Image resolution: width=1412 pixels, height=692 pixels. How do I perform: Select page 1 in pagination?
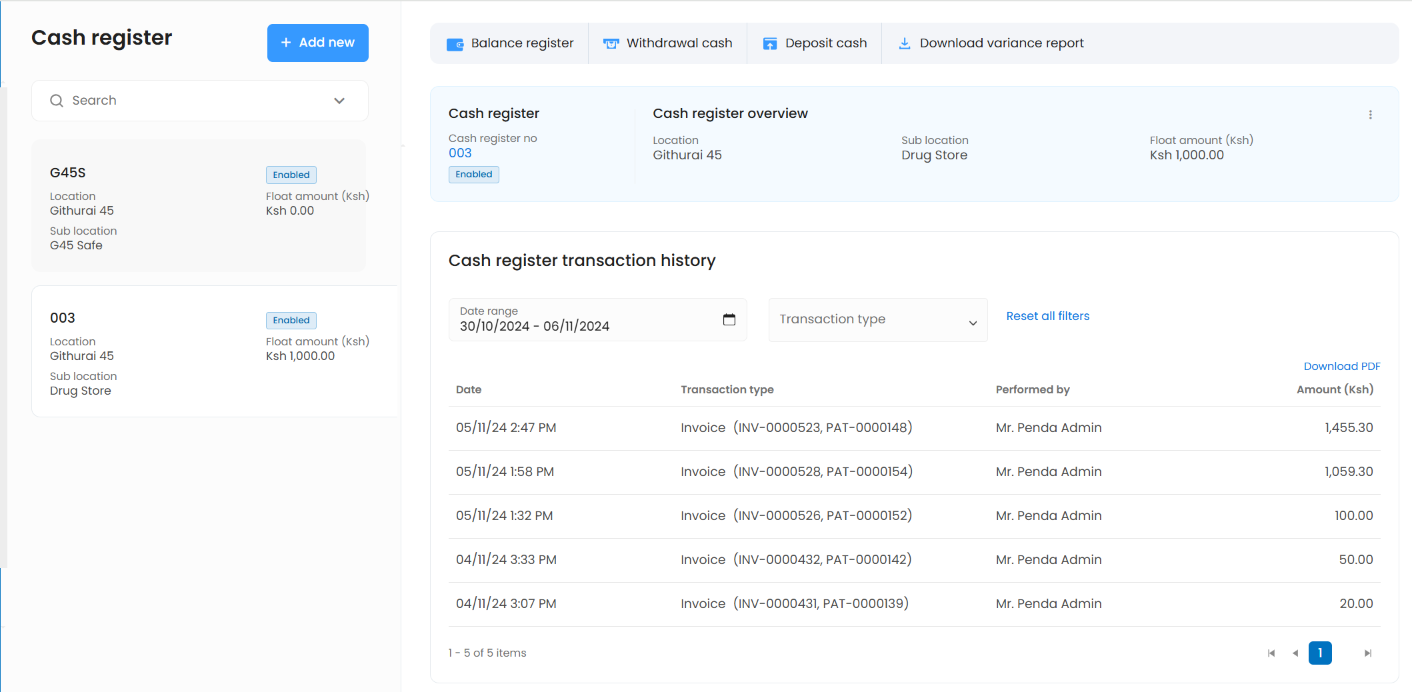click(x=1319, y=653)
